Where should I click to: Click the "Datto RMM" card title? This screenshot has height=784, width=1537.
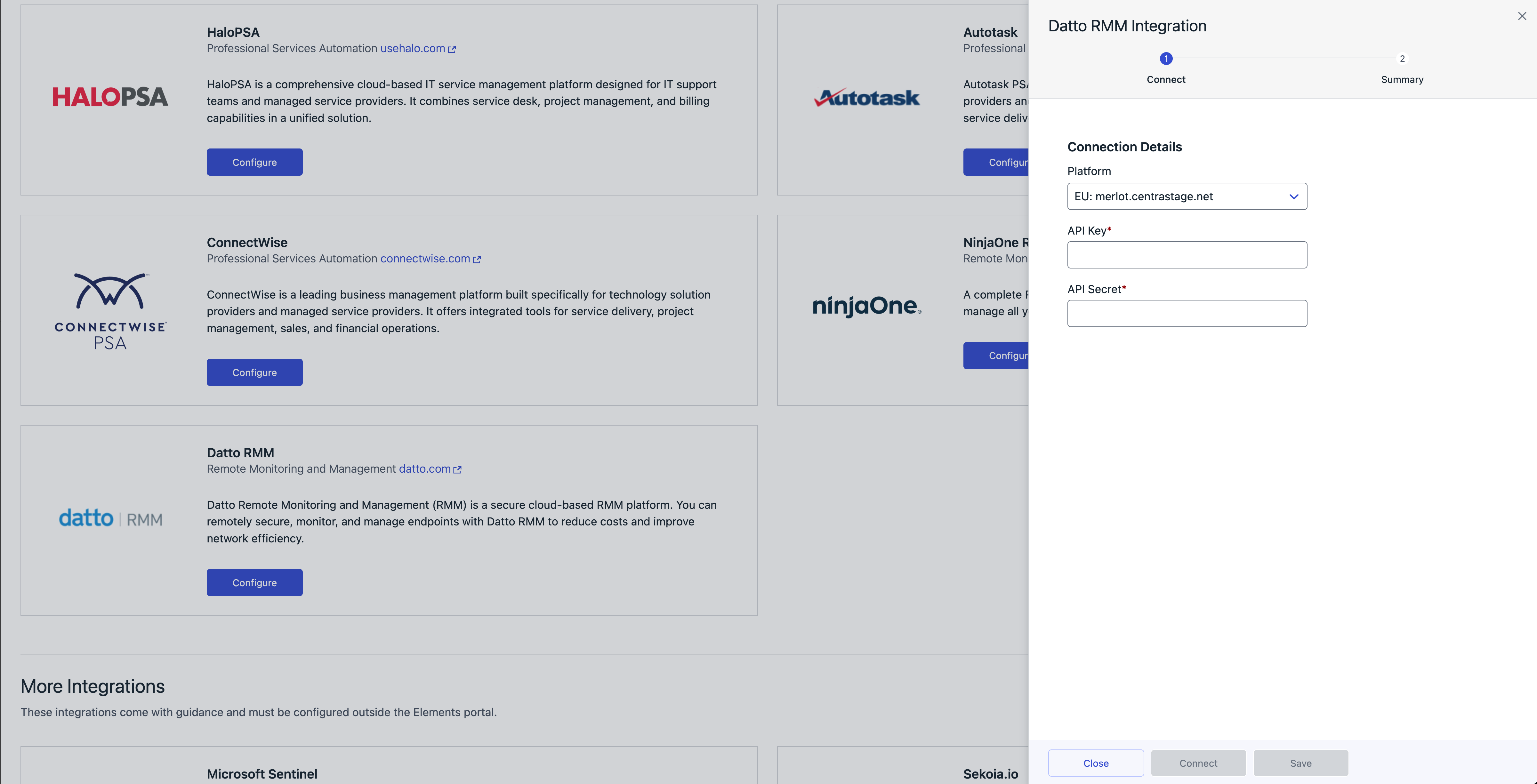(240, 452)
